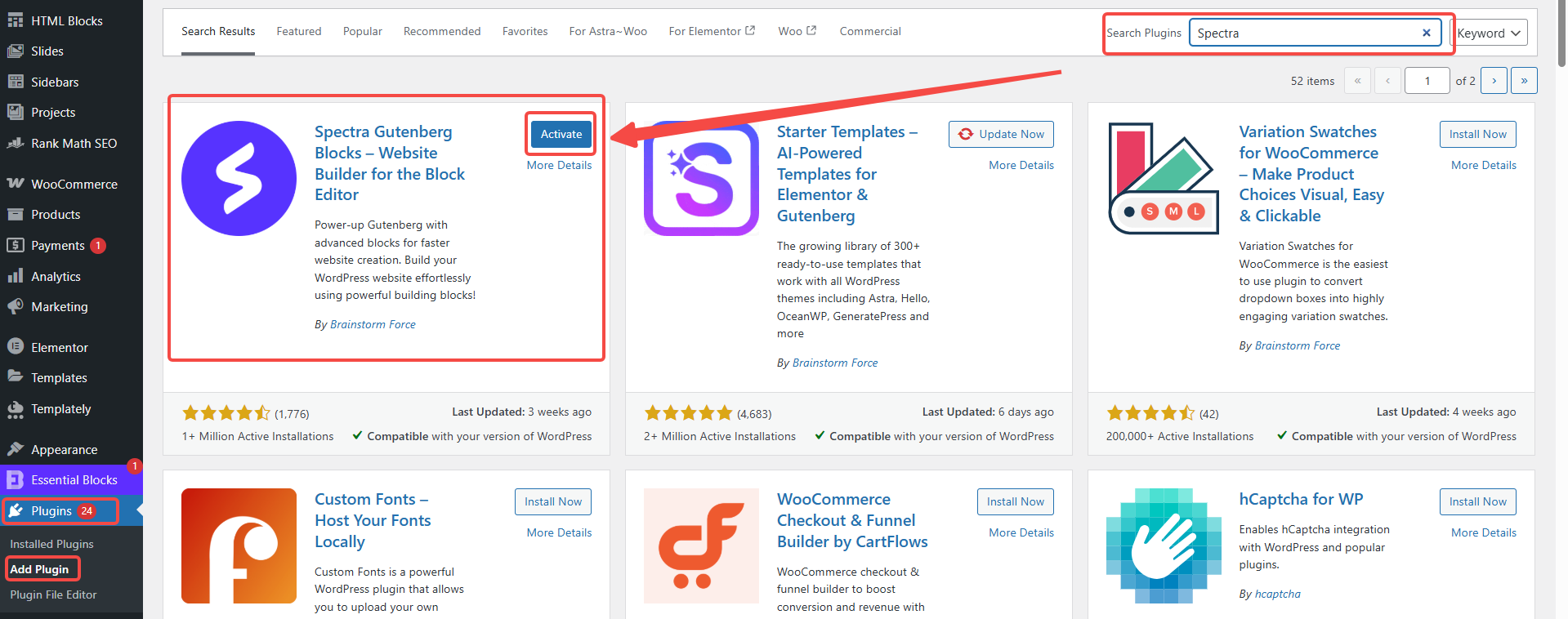Jump to last page of results

(1524, 81)
